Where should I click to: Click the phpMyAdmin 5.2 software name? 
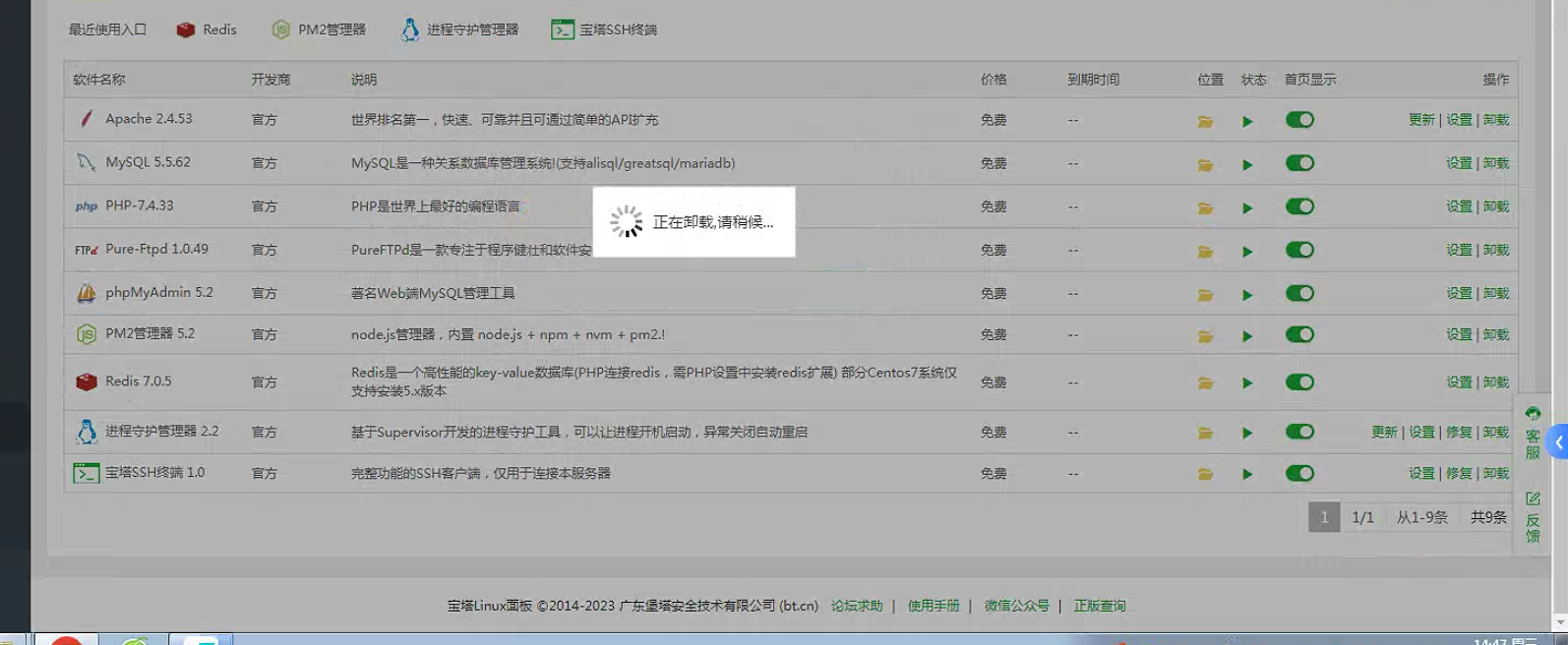[x=159, y=292]
